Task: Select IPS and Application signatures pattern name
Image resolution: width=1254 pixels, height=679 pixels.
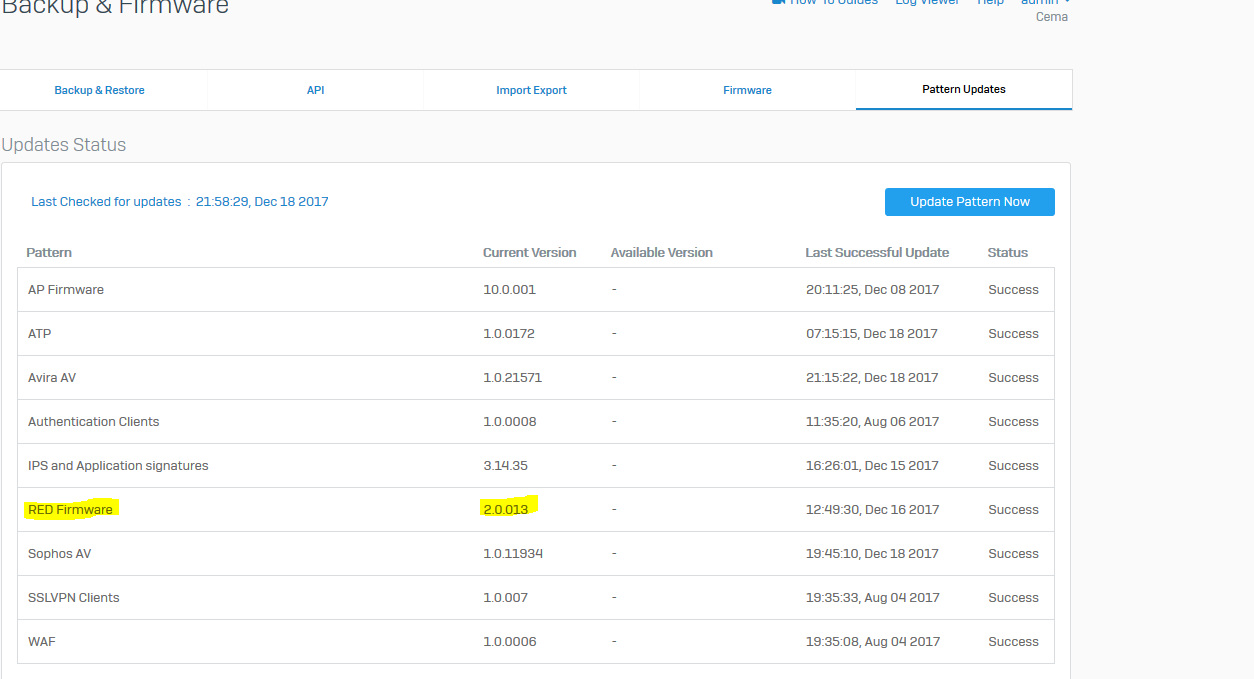Action: 118,466
